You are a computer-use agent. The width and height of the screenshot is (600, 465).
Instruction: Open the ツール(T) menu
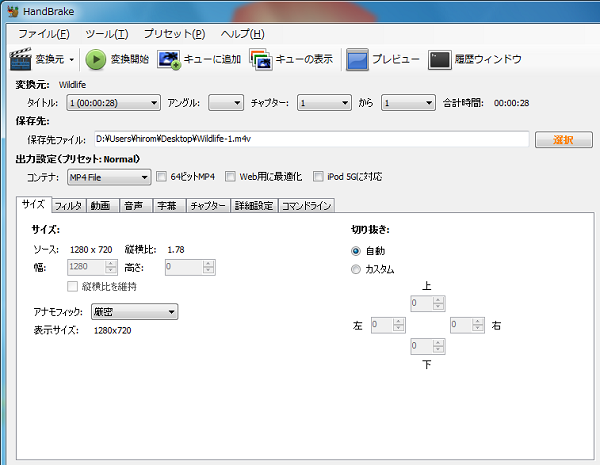click(x=107, y=34)
